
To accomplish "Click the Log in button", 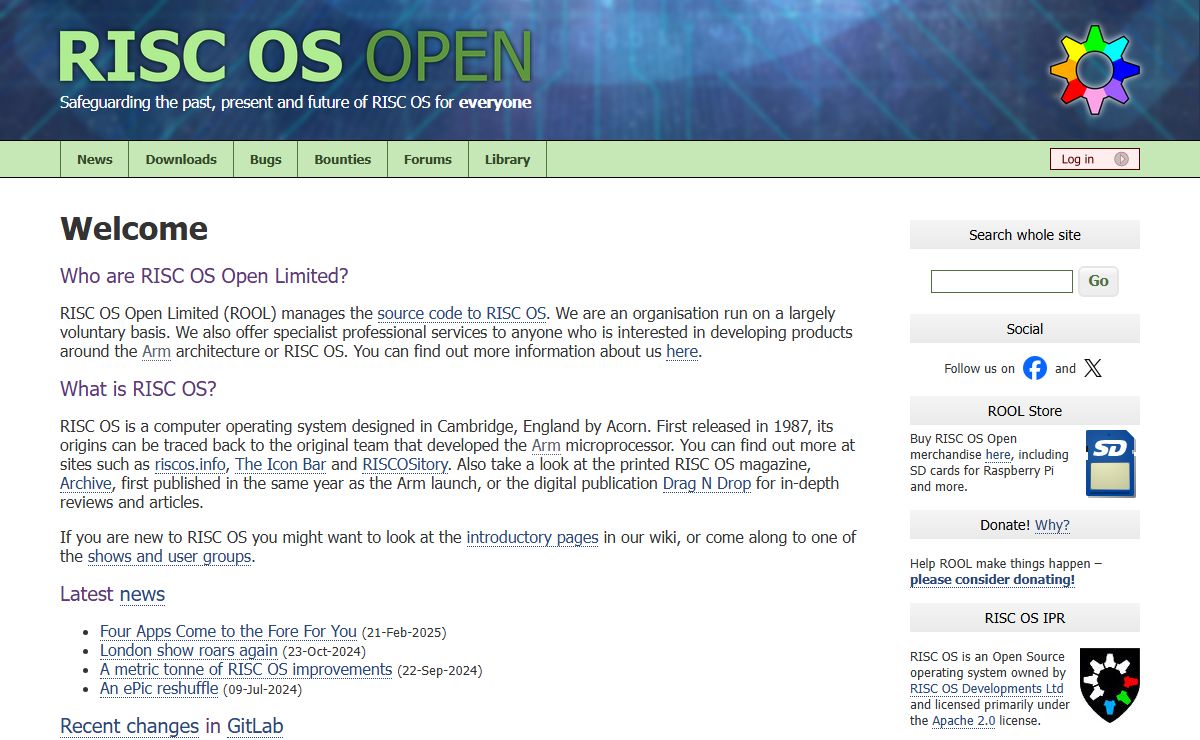I will click(1094, 159).
